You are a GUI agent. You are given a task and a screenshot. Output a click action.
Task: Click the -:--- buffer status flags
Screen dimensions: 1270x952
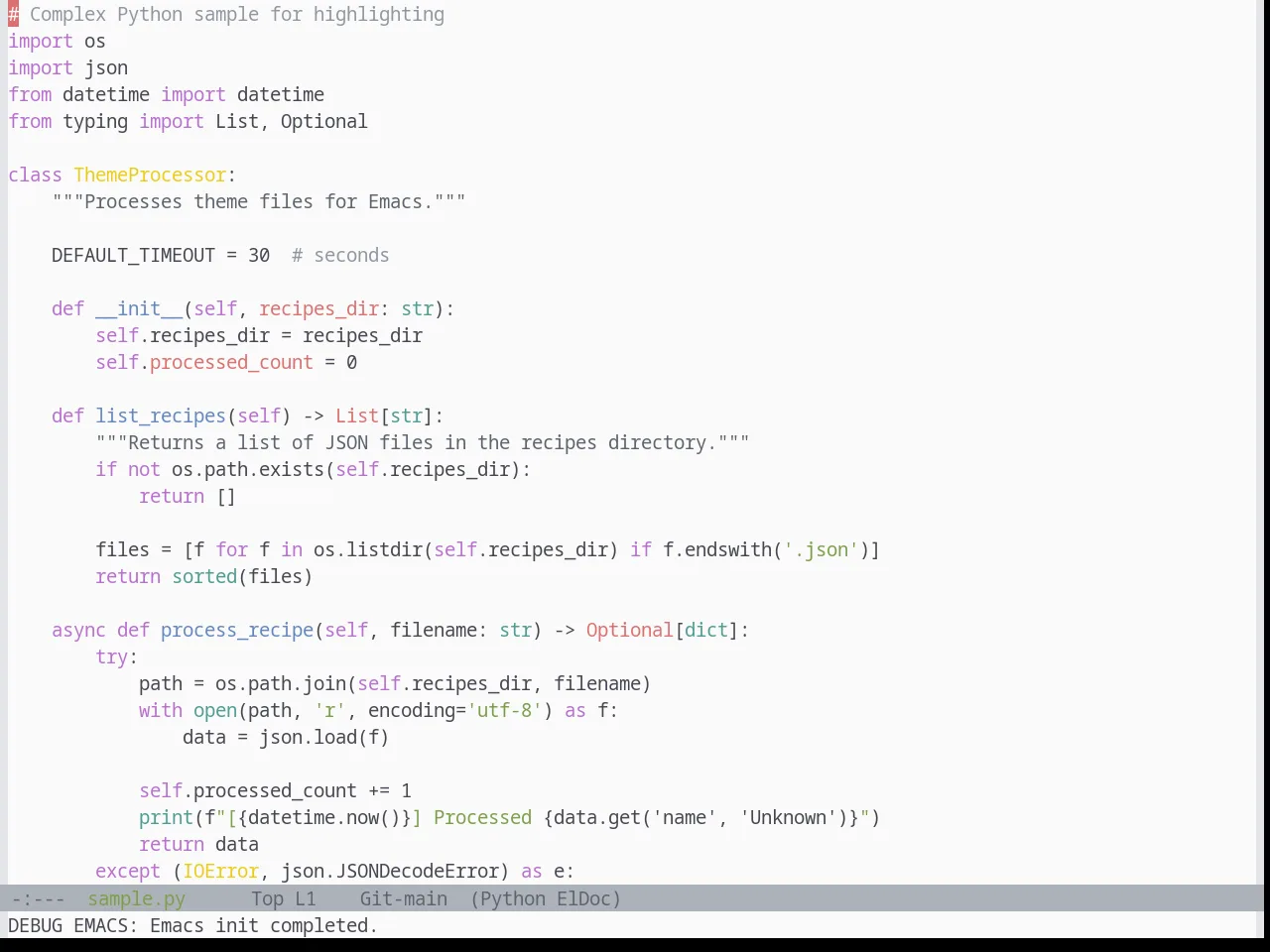point(38,899)
